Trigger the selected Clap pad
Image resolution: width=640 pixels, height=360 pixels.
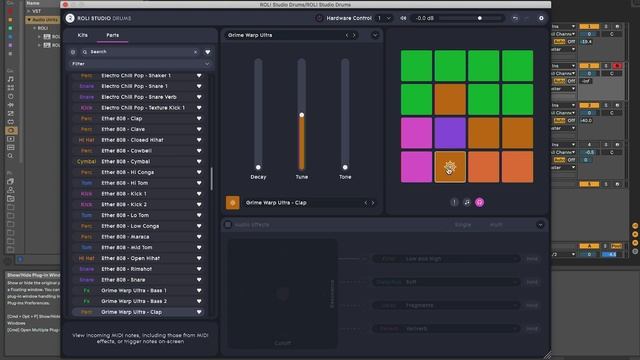coord(450,167)
